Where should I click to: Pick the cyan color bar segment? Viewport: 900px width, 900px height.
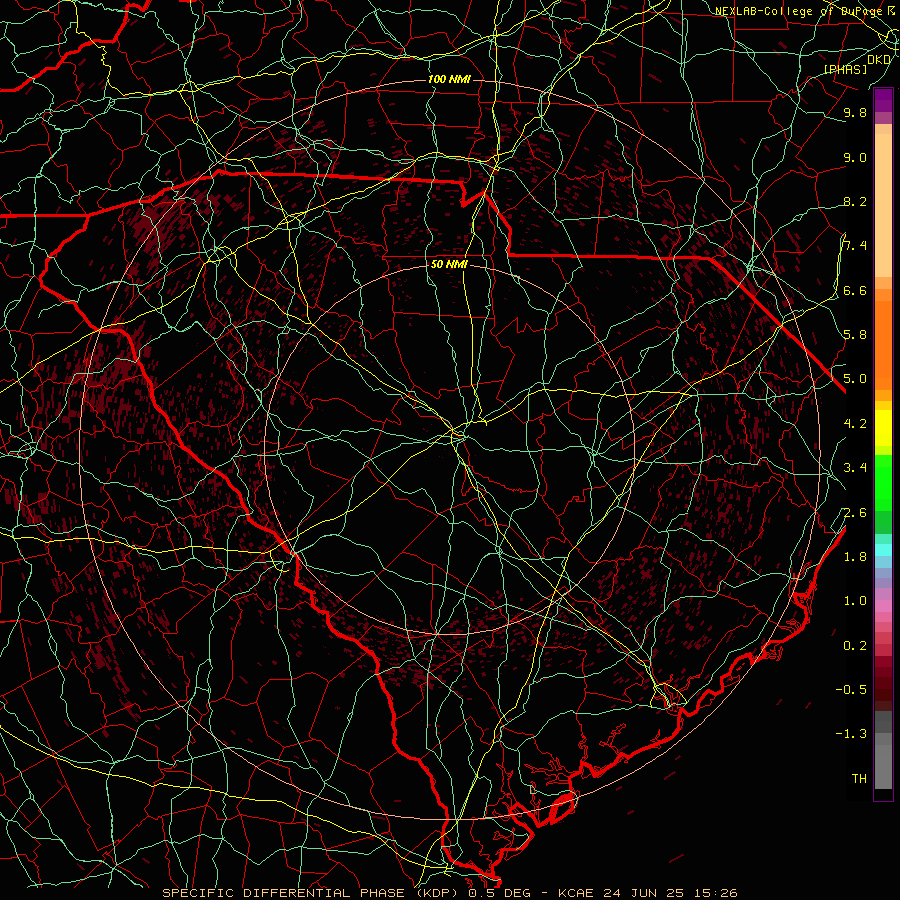(883, 550)
